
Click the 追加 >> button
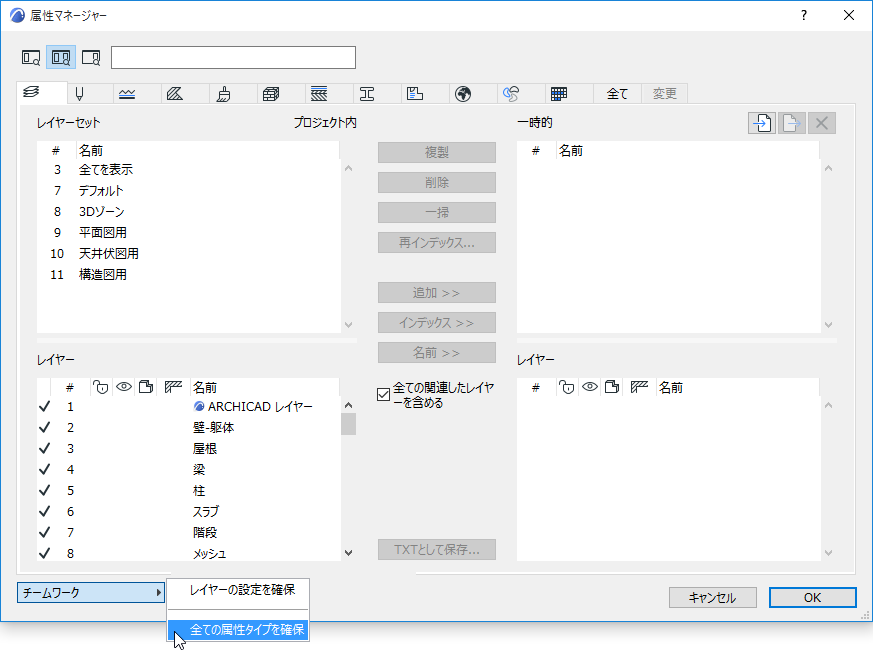point(437,293)
